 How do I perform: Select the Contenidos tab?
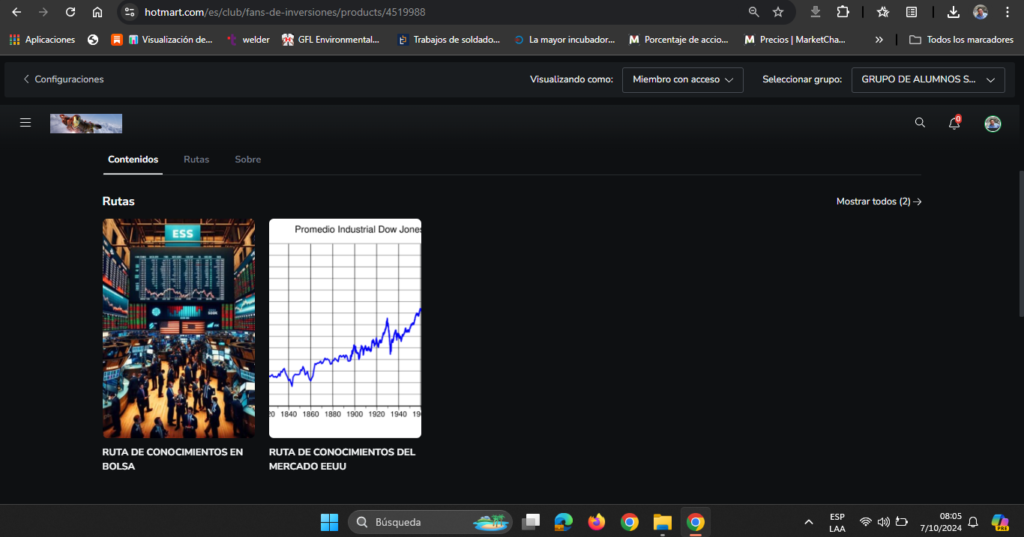(133, 159)
